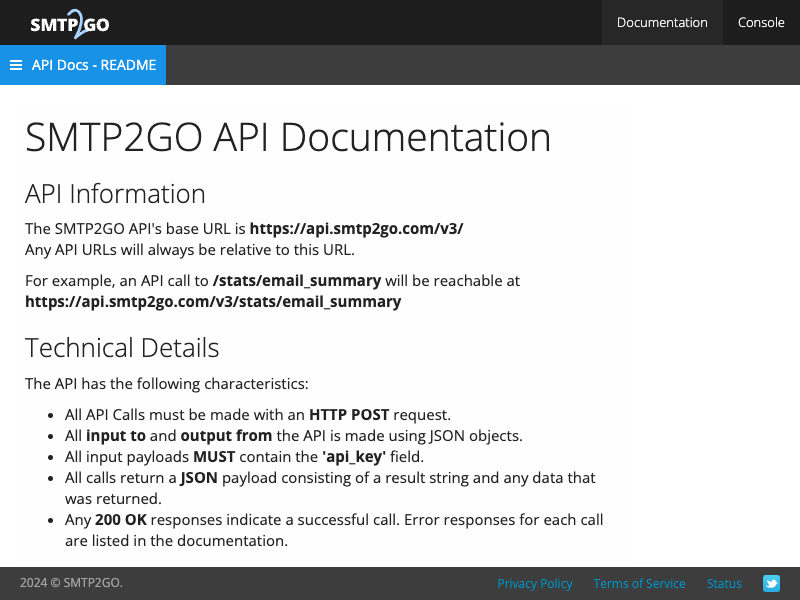Click the bold base URL https://api.smtp2go.com/v3/
The height and width of the screenshot is (600, 800).
click(x=356, y=229)
